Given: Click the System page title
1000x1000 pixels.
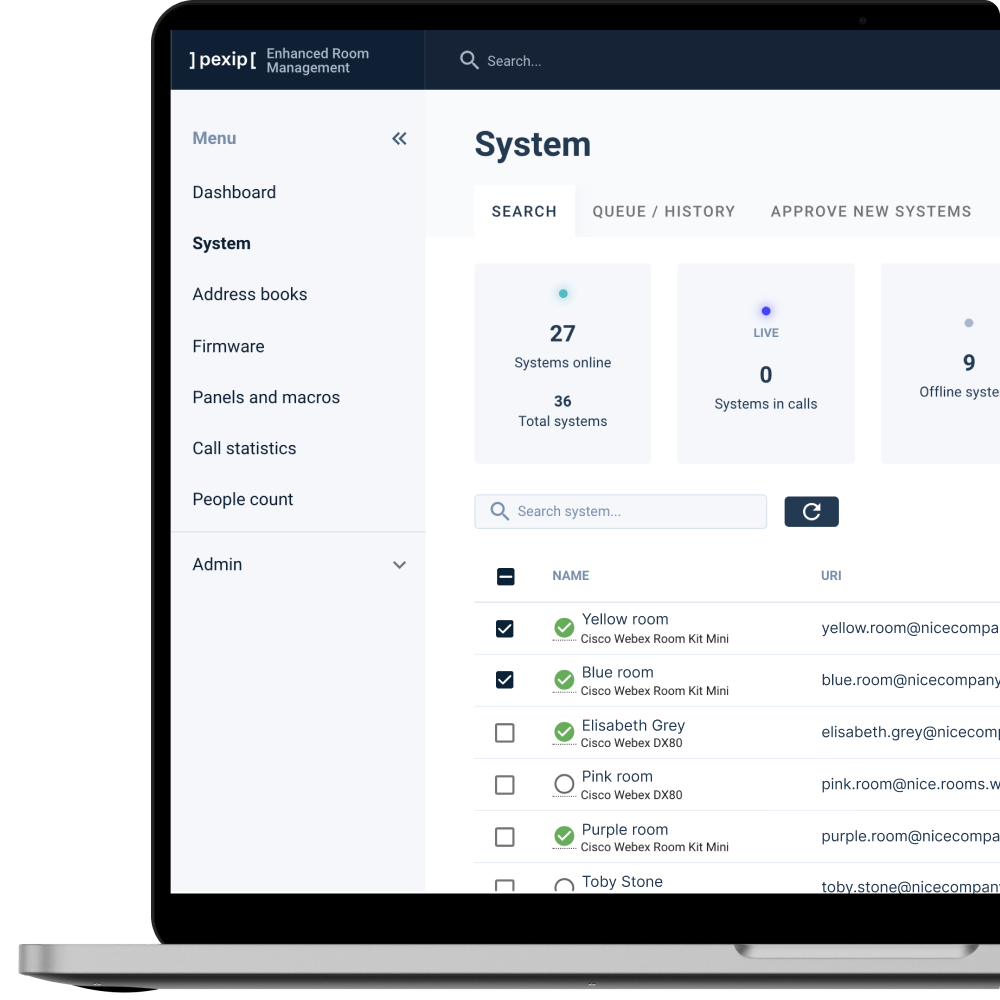Looking at the screenshot, I should coord(533,144).
